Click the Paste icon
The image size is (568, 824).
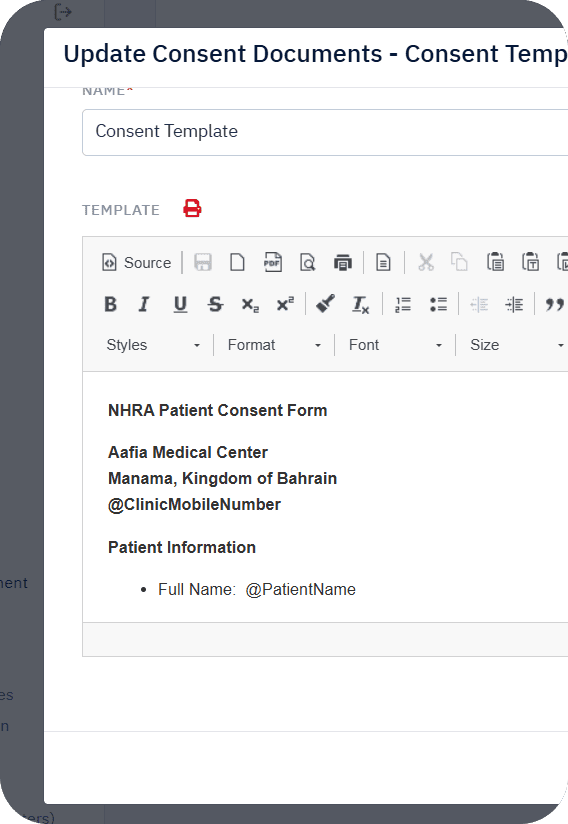click(495, 262)
